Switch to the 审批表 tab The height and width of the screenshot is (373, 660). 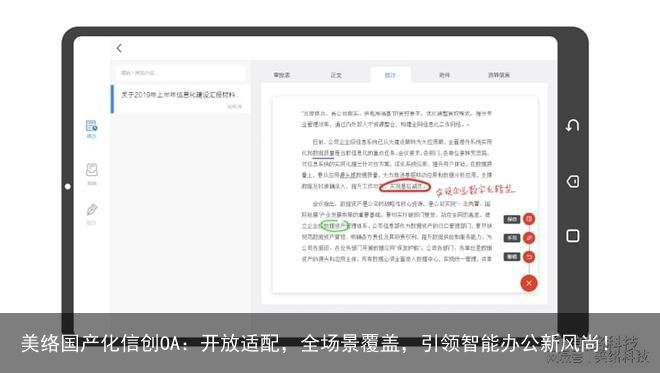[282, 75]
